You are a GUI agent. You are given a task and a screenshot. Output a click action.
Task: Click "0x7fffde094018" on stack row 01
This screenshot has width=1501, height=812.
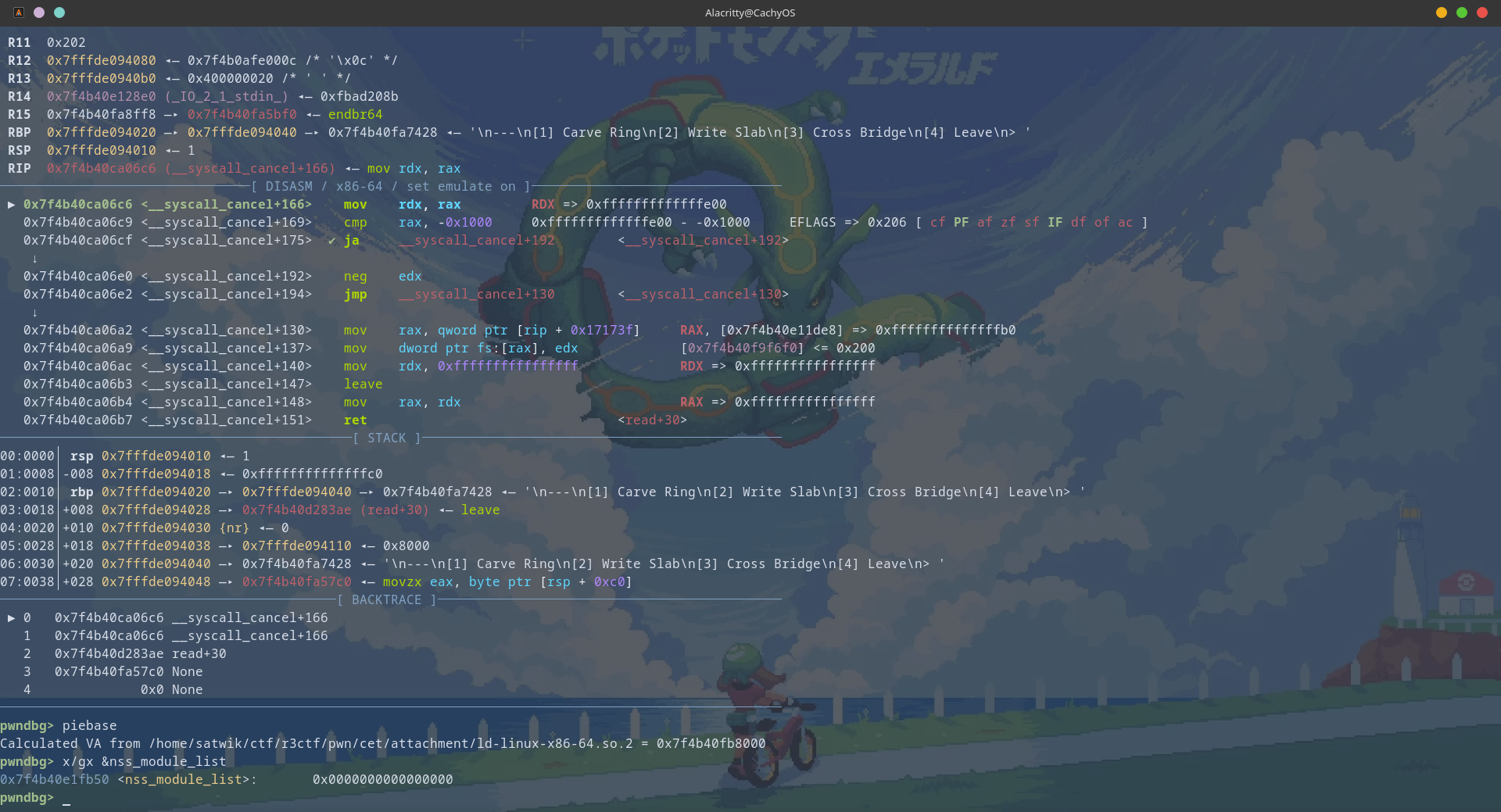click(x=156, y=474)
